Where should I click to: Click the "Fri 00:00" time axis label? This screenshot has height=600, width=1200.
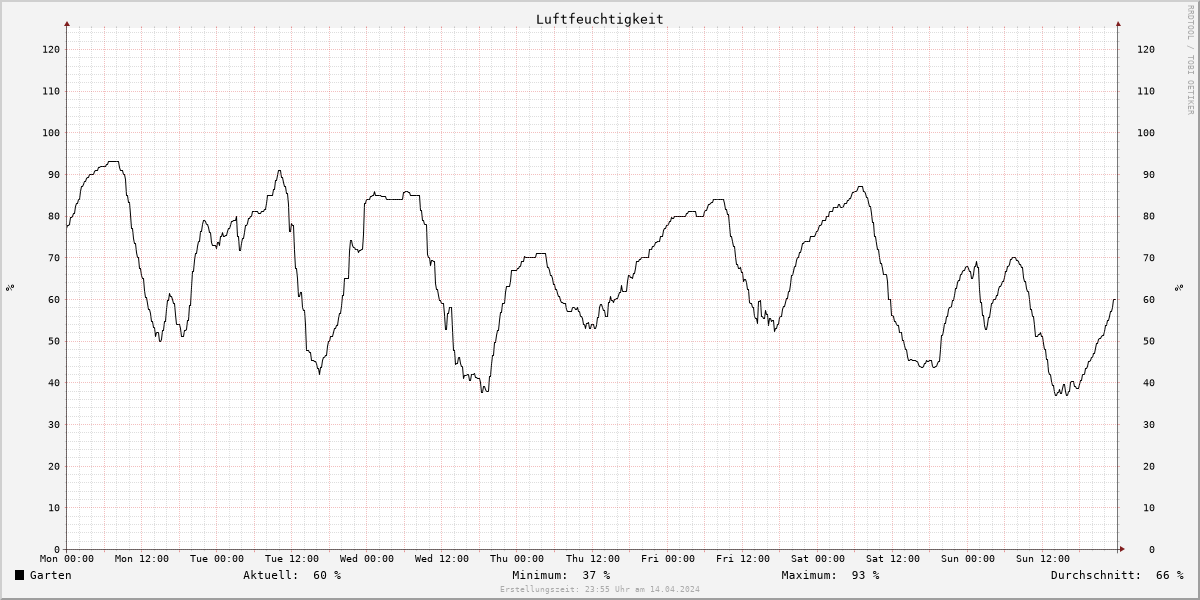[x=668, y=558]
